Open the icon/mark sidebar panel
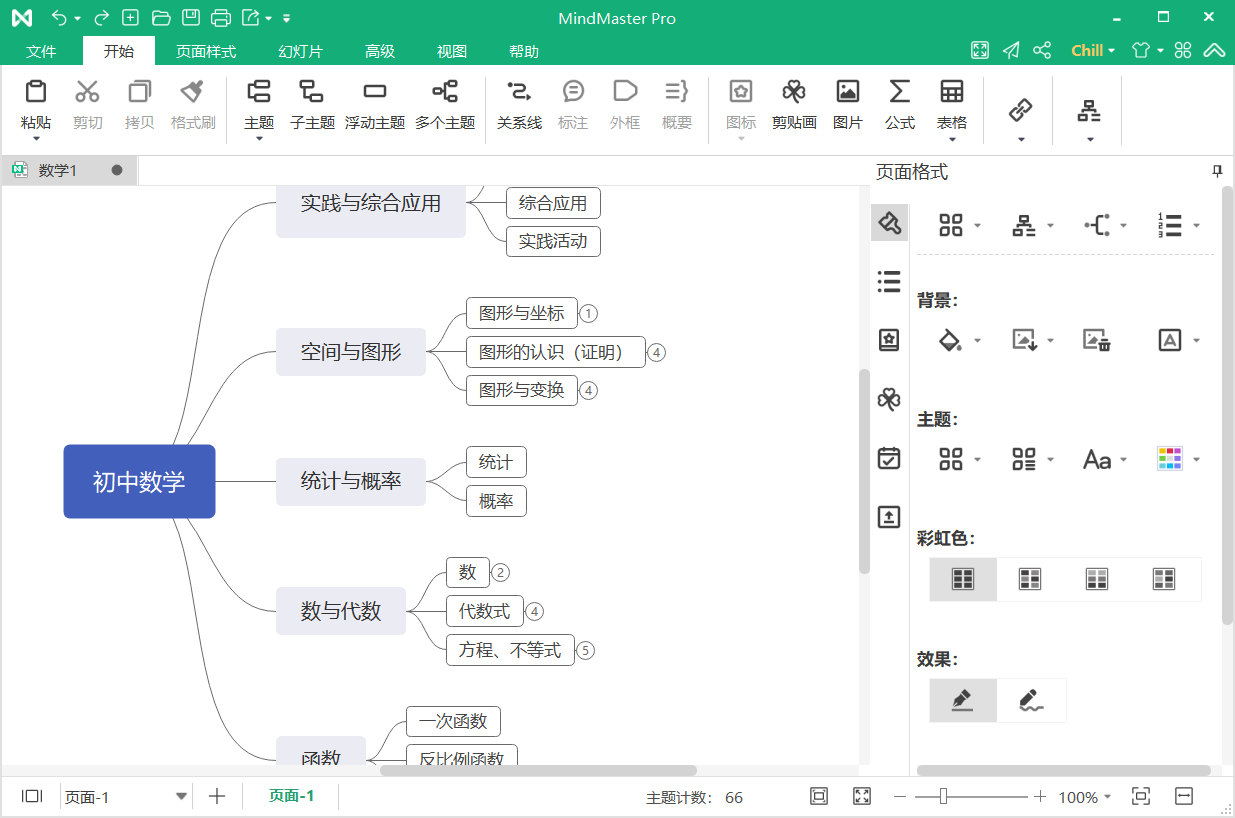The width and height of the screenshot is (1235, 818). 889,341
